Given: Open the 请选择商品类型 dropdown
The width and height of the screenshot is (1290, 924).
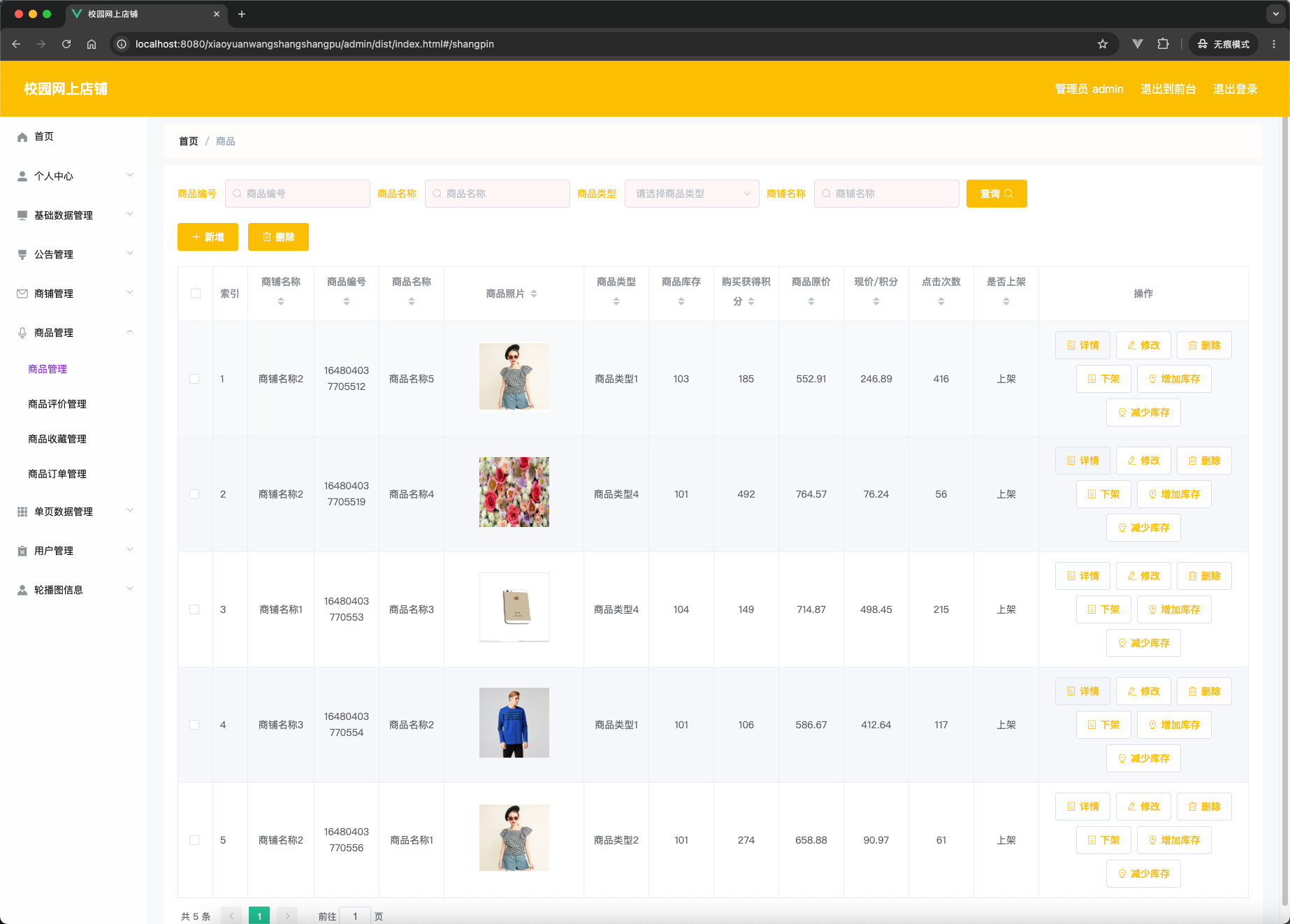Looking at the screenshot, I should click(692, 194).
